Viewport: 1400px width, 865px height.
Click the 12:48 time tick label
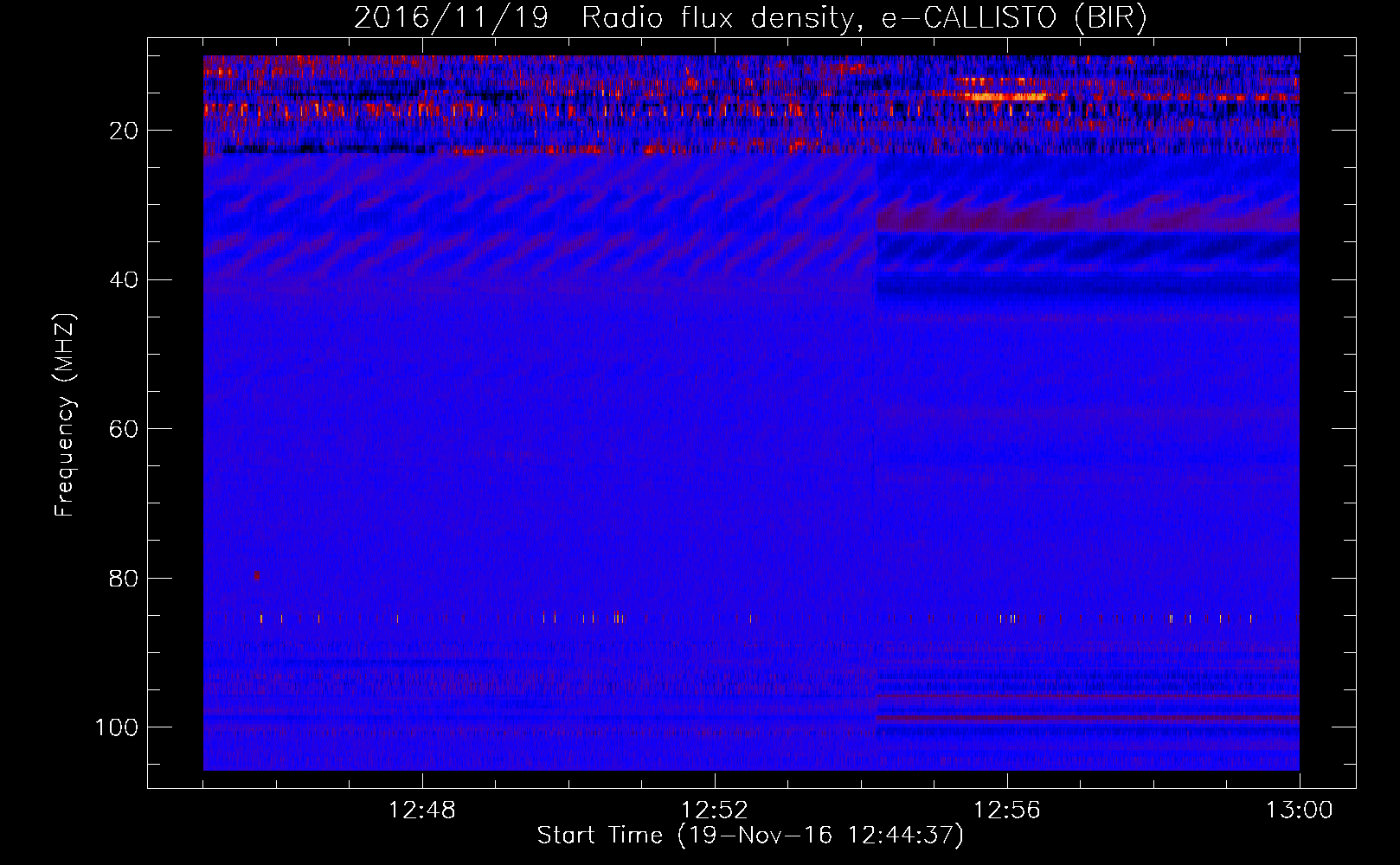[422, 811]
